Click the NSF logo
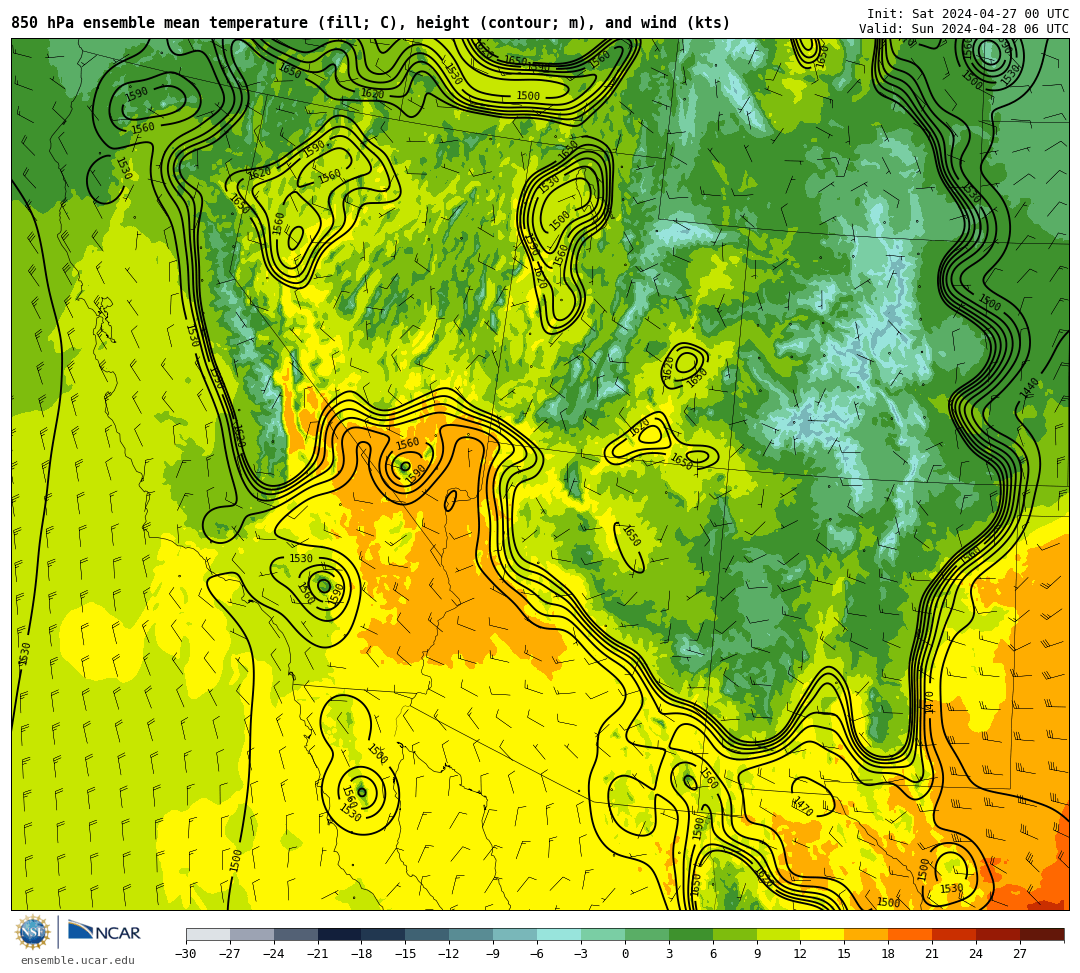 tap(32, 932)
